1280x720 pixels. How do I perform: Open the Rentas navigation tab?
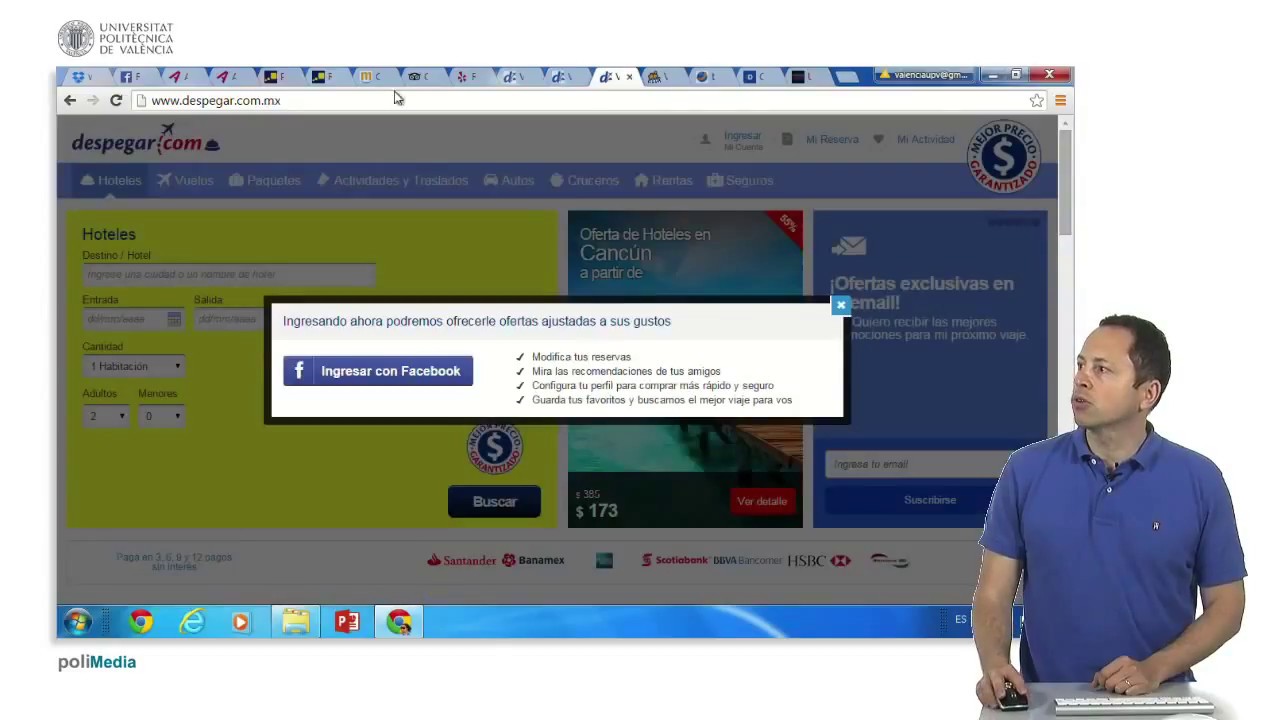pos(664,181)
